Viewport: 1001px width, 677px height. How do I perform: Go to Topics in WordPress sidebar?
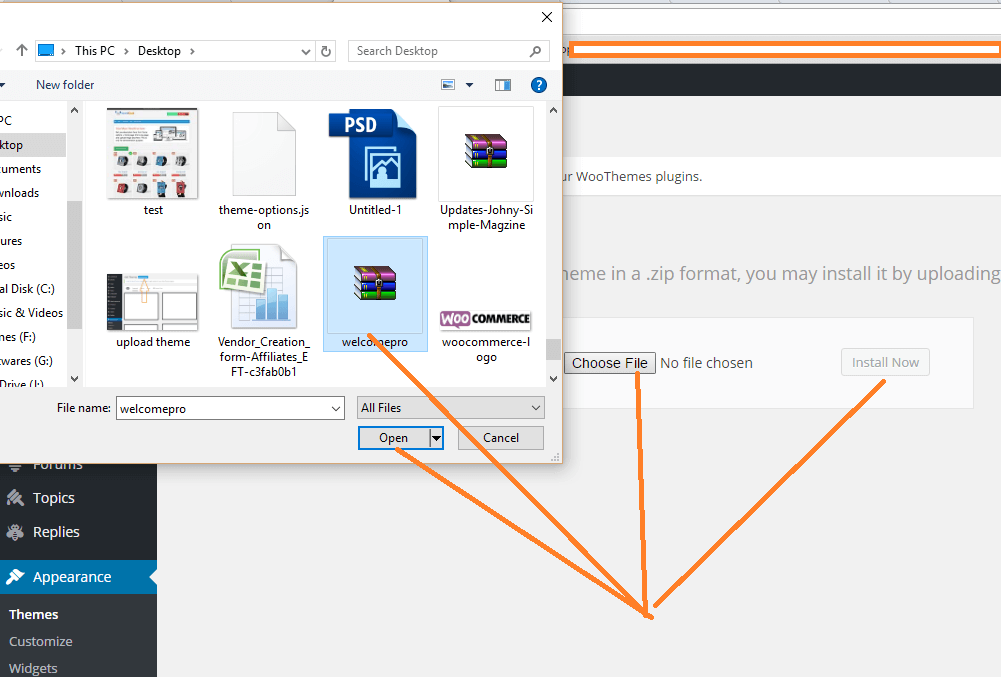tap(54, 498)
